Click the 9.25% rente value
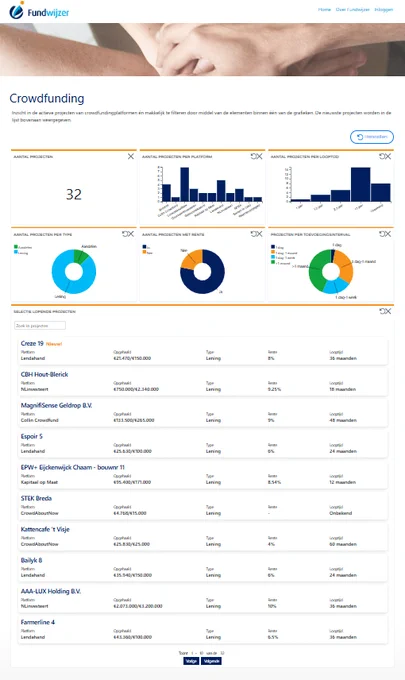 pyautogui.click(x=274, y=389)
